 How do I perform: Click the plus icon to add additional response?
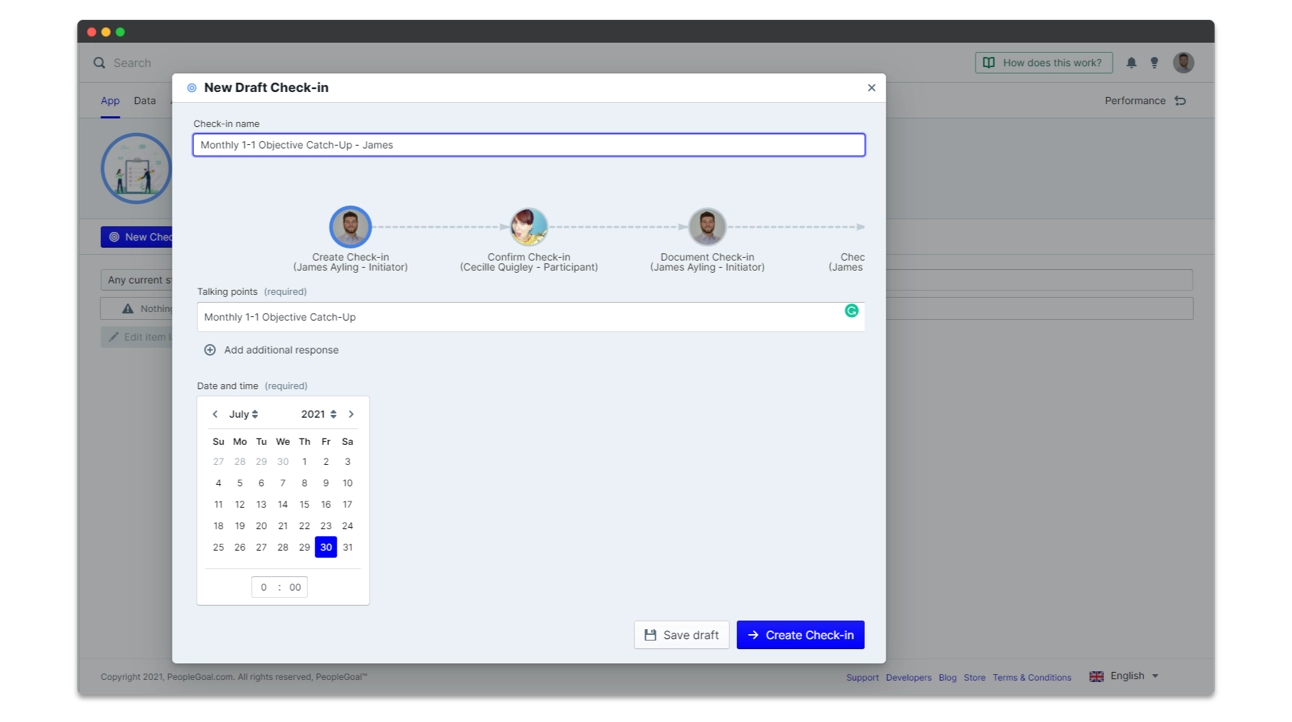[x=210, y=350]
